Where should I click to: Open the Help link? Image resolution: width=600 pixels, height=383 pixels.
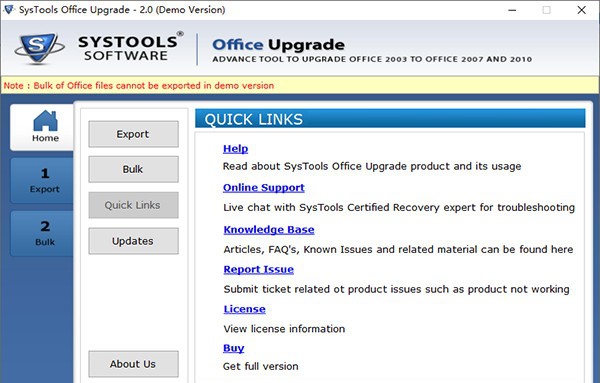pos(235,148)
